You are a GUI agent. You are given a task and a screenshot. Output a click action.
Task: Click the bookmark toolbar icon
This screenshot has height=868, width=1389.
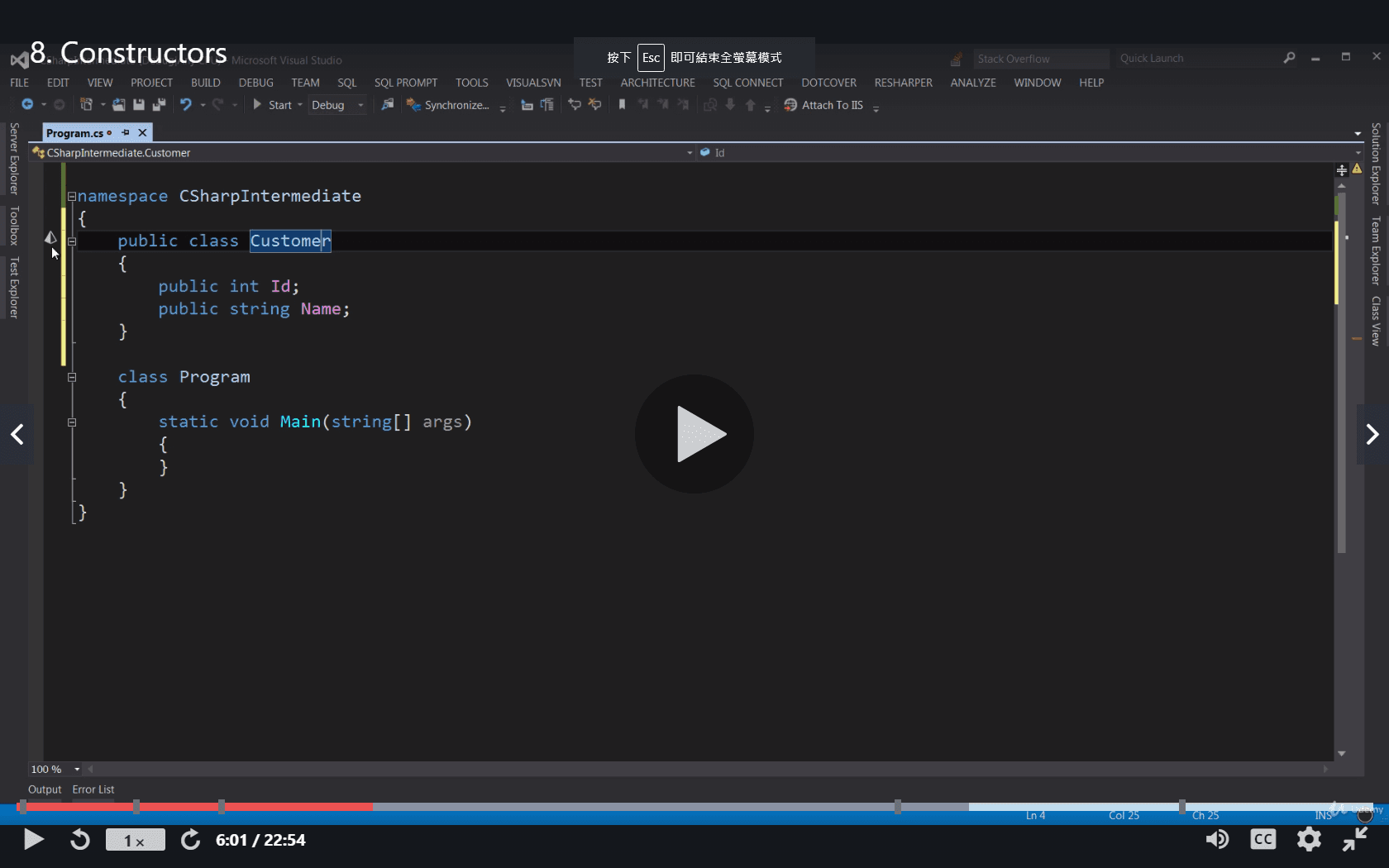pyautogui.click(x=622, y=105)
